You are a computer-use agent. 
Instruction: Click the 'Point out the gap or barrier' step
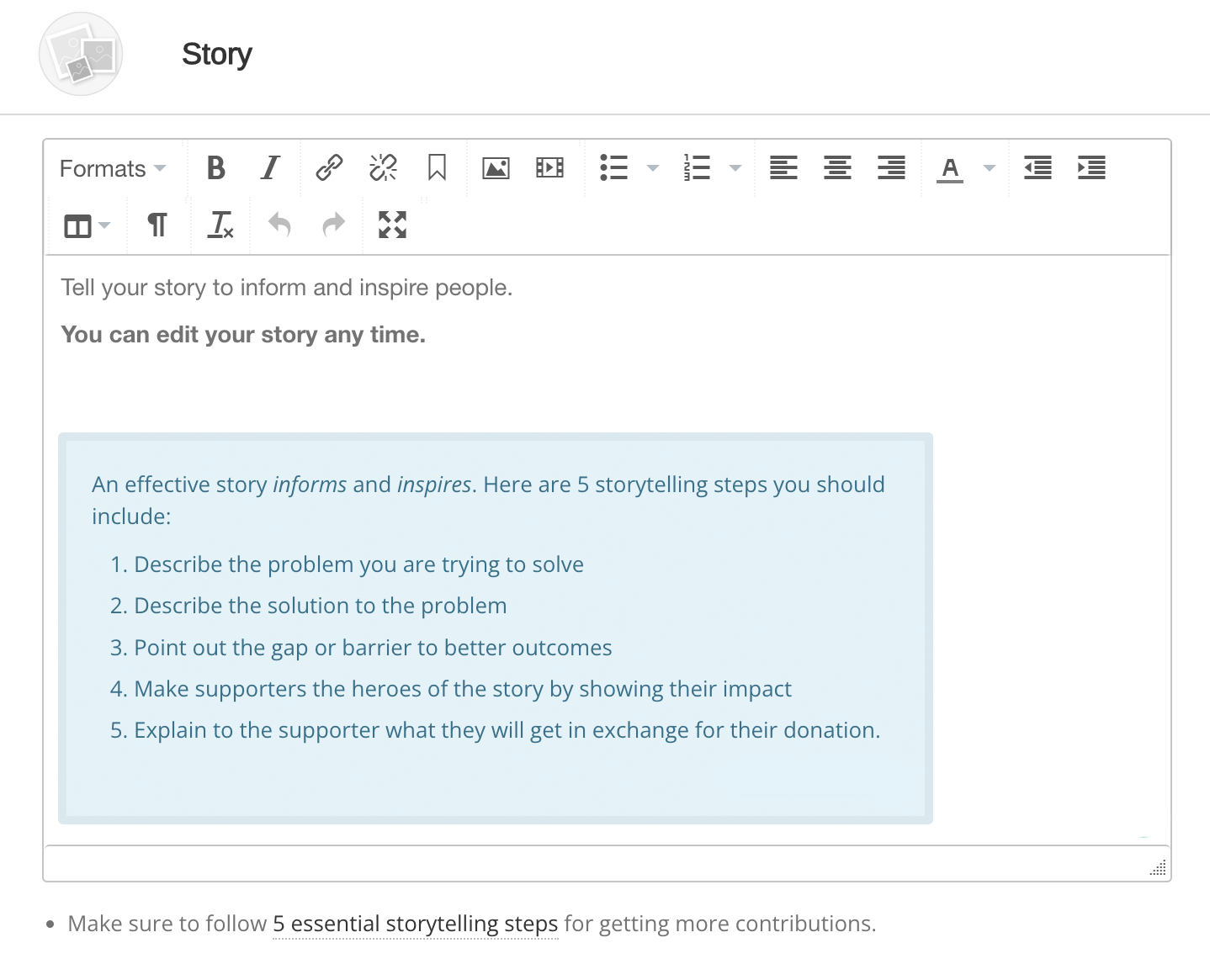pos(373,648)
